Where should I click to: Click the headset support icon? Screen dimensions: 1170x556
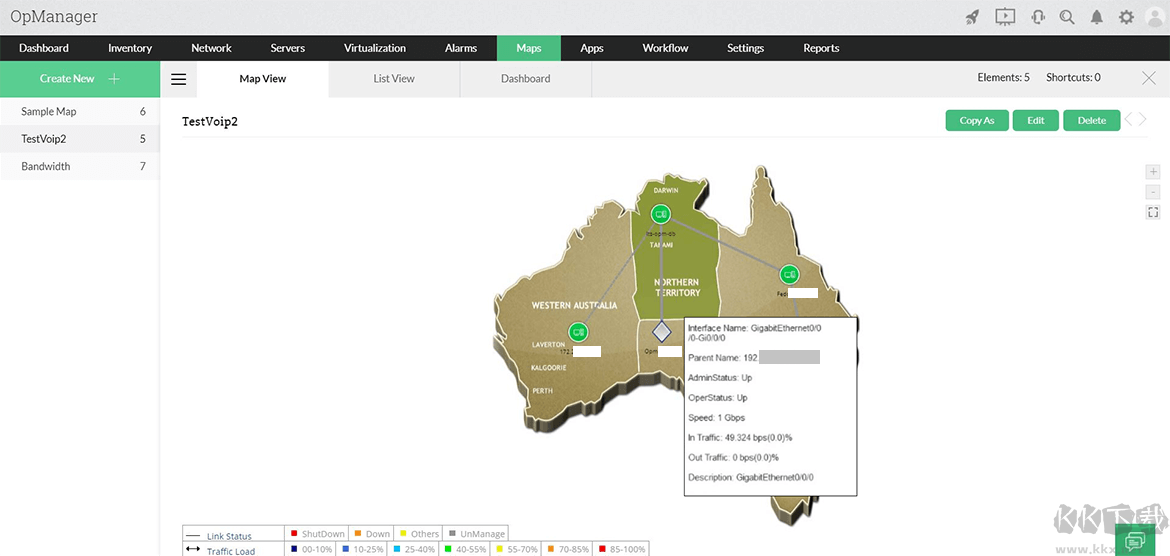click(1037, 17)
